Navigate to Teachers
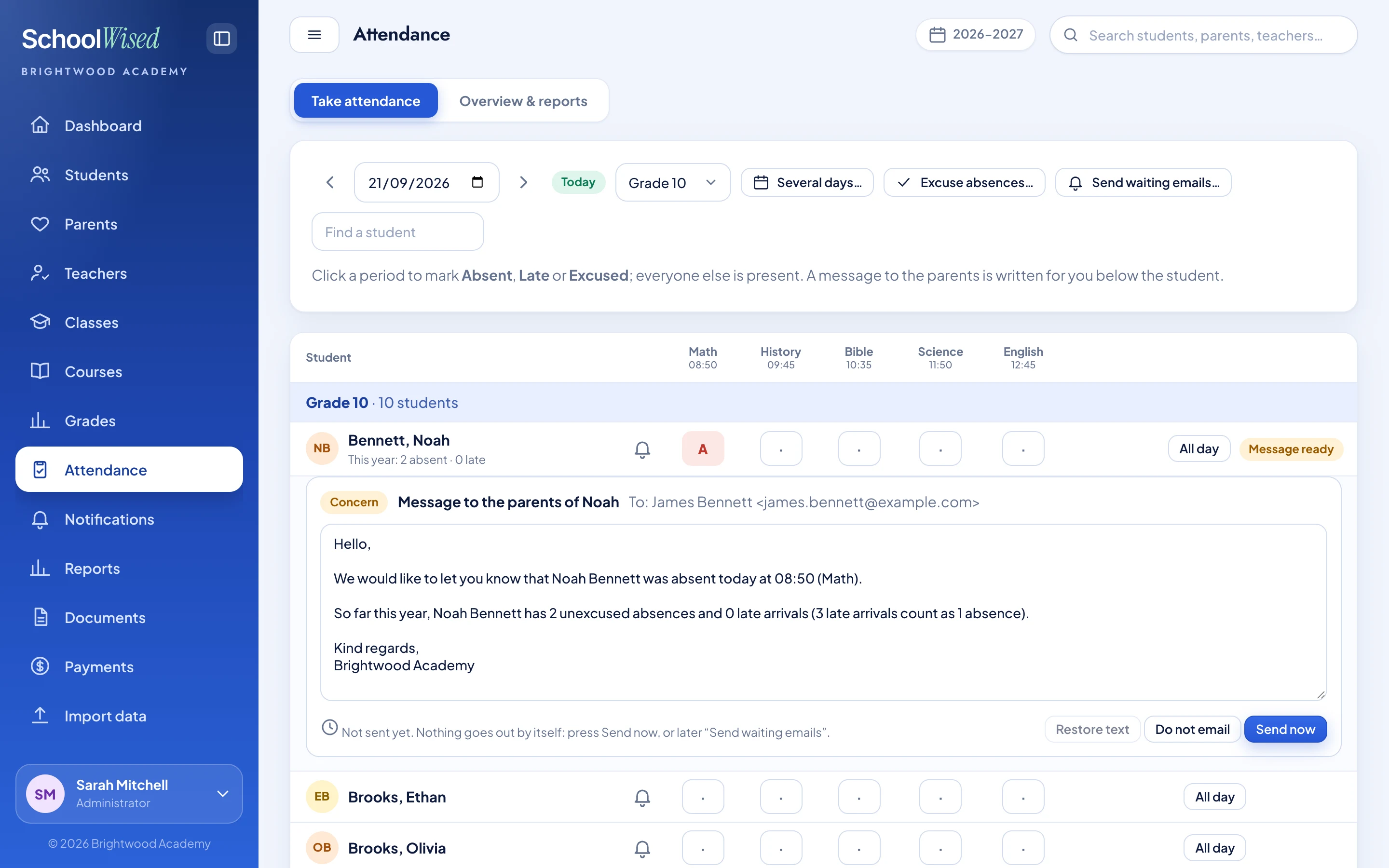 tap(129, 273)
